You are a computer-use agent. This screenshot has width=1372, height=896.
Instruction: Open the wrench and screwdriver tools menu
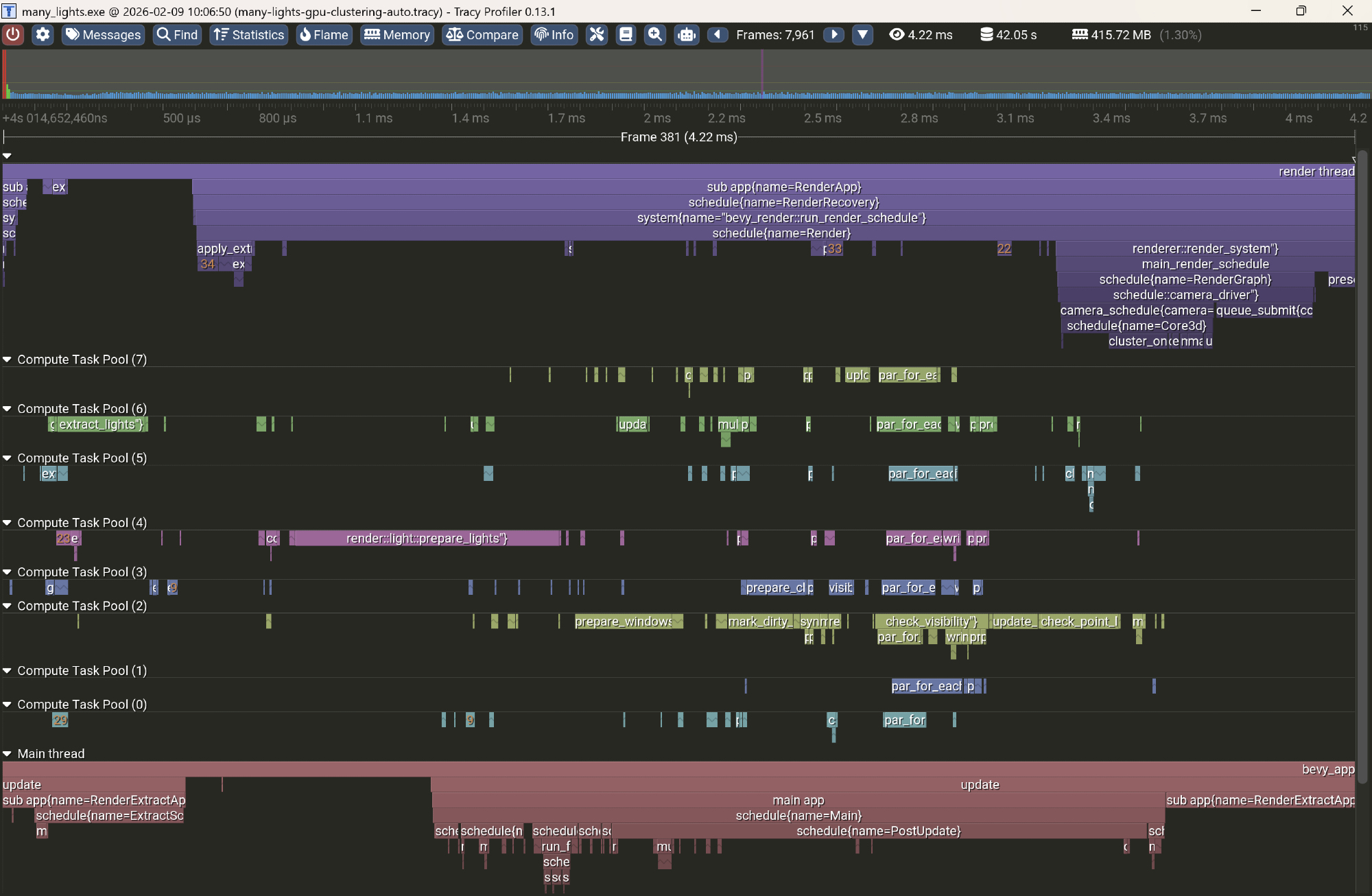597,34
